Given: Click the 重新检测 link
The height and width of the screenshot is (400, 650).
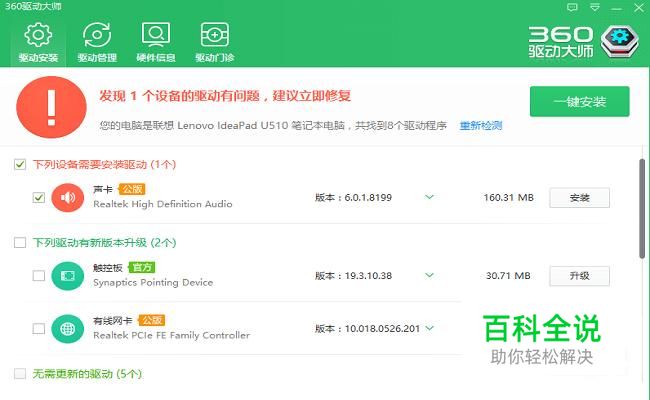Looking at the screenshot, I should pyautogui.click(x=481, y=126).
